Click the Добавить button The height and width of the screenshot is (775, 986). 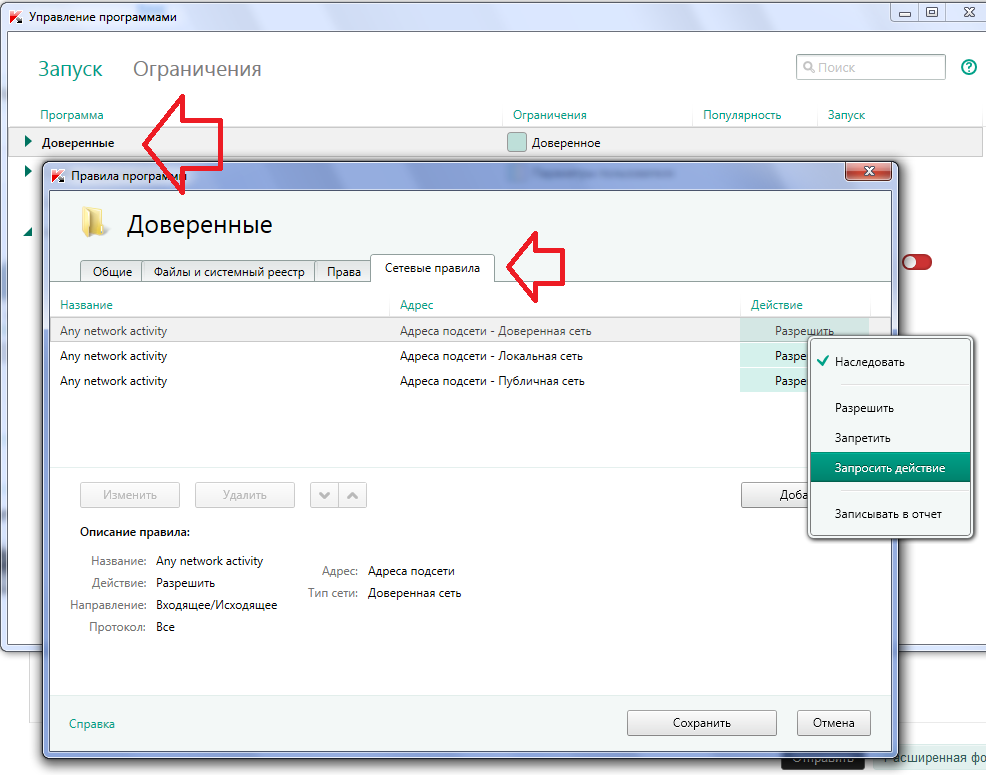click(x=775, y=495)
